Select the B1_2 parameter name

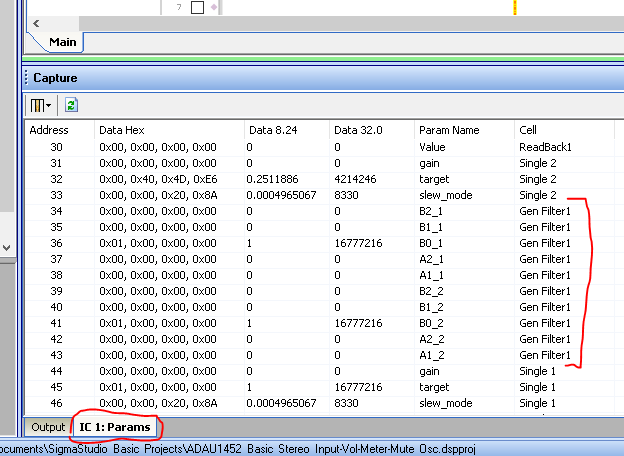coord(431,307)
